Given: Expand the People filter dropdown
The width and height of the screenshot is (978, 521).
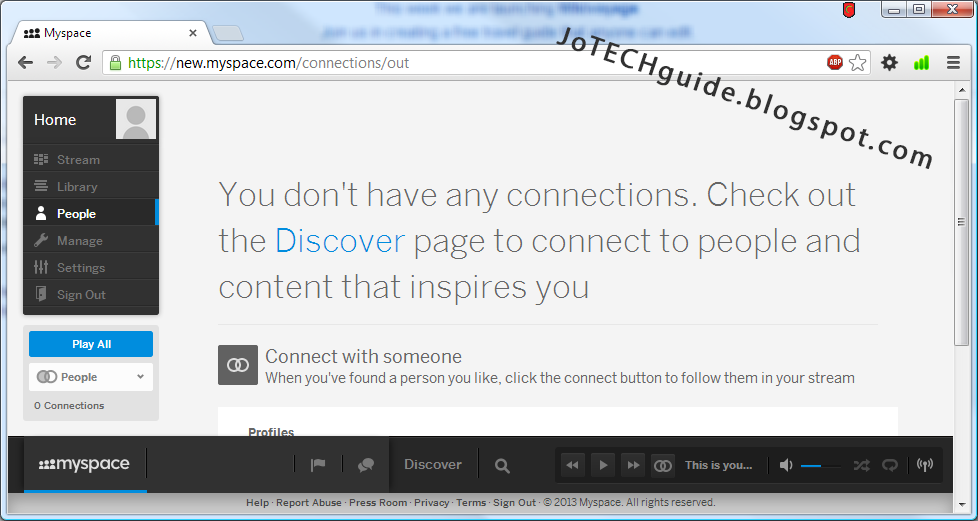Looking at the screenshot, I should [x=91, y=377].
